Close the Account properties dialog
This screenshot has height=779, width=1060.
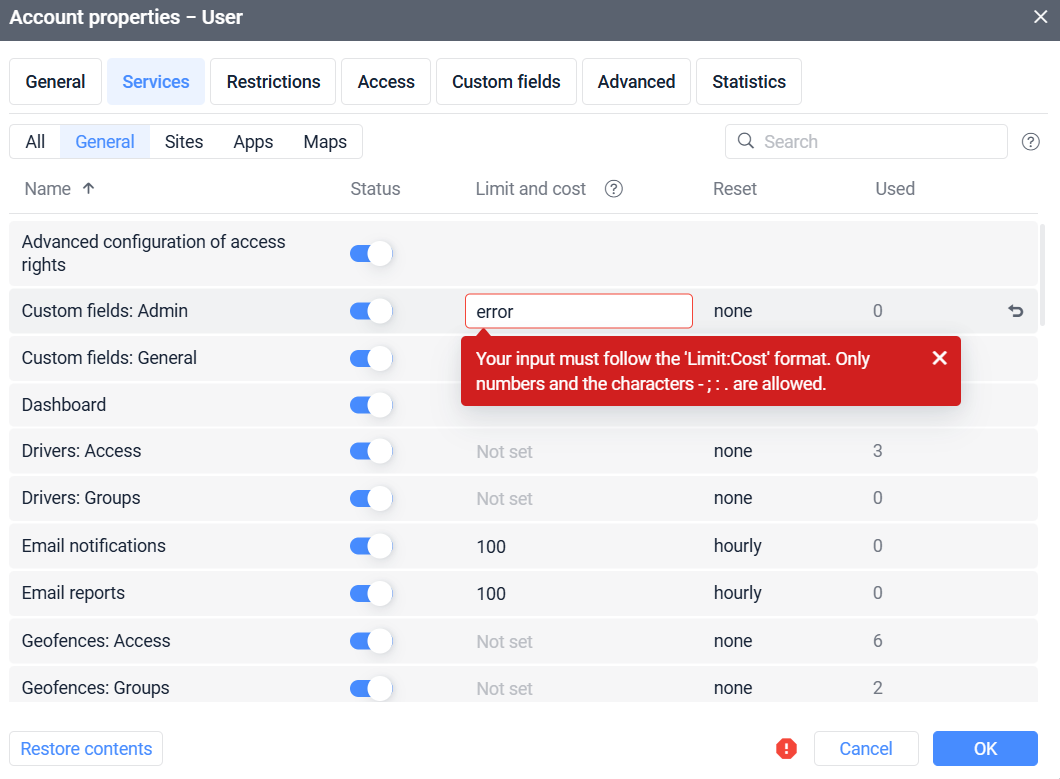tap(1038, 17)
